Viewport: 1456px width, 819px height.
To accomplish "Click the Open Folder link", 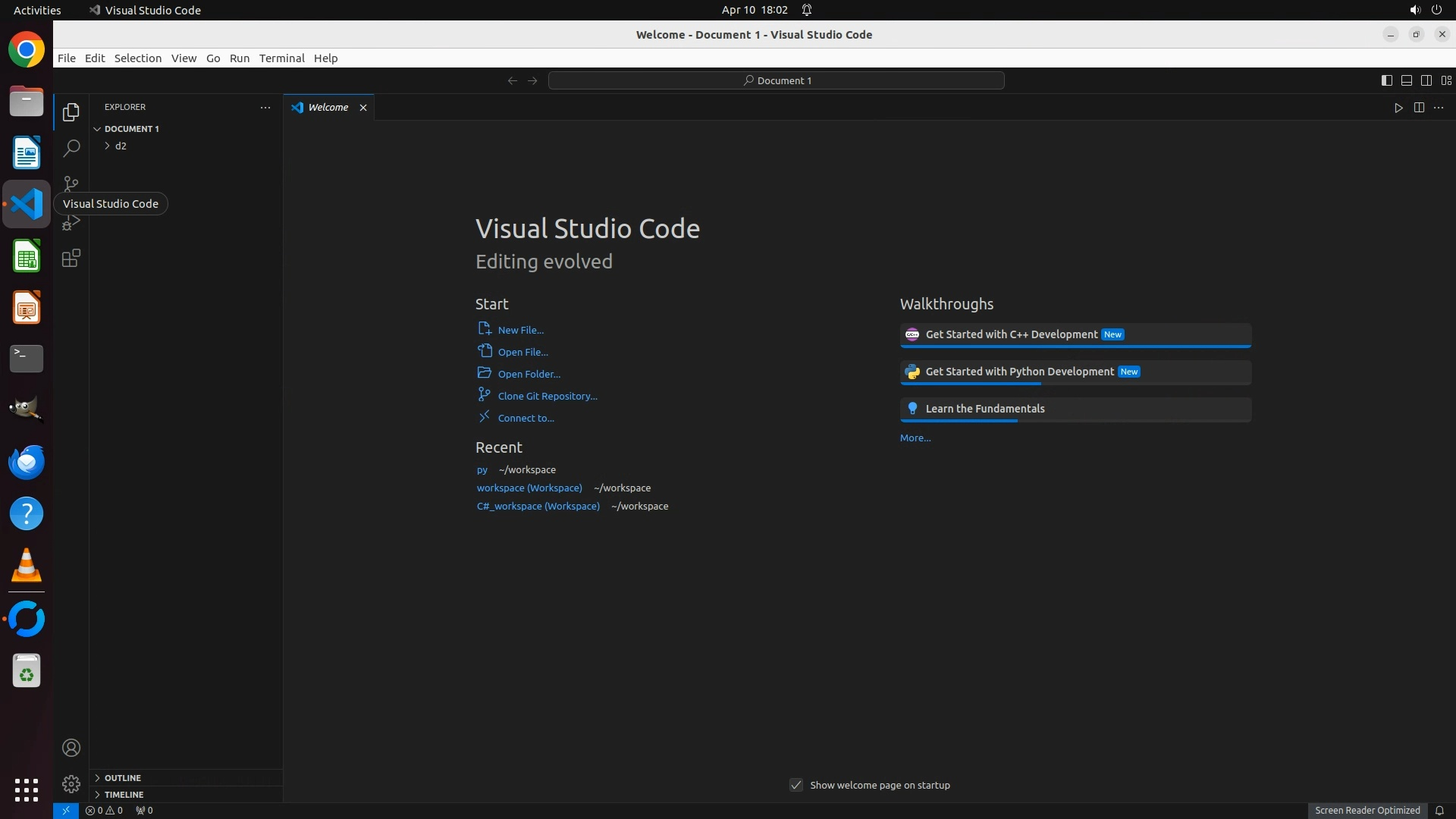I will (529, 374).
